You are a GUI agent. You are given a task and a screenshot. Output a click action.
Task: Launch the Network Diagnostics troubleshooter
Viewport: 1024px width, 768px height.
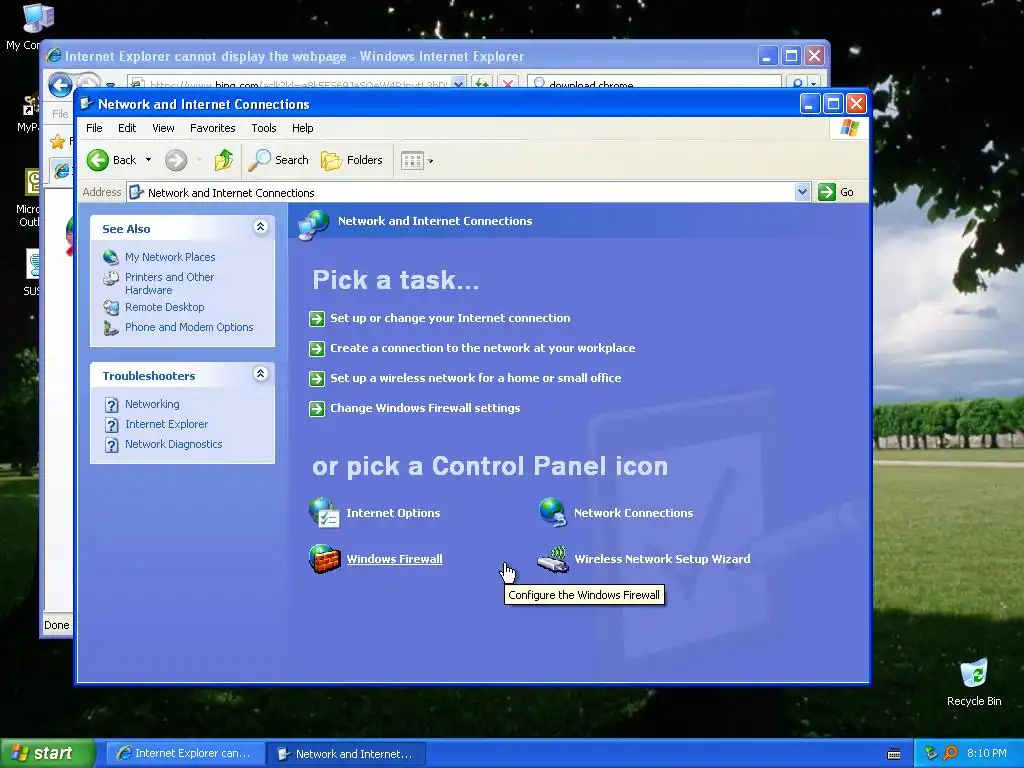(x=174, y=444)
